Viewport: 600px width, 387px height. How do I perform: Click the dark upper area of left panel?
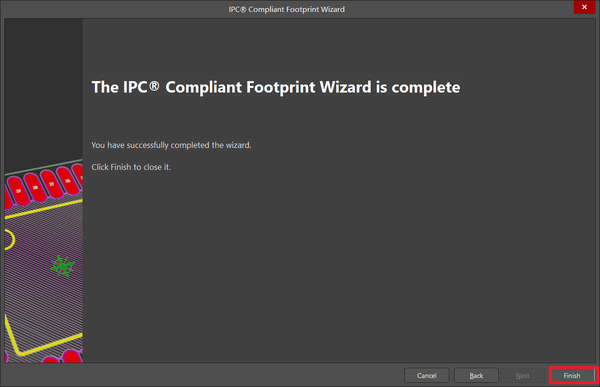pos(43,88)
